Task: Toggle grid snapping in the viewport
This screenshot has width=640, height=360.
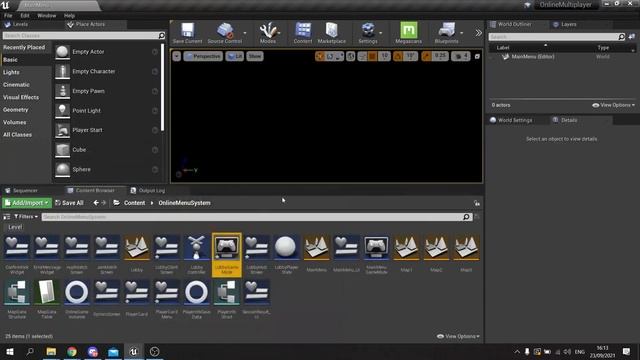Action: 372,56
